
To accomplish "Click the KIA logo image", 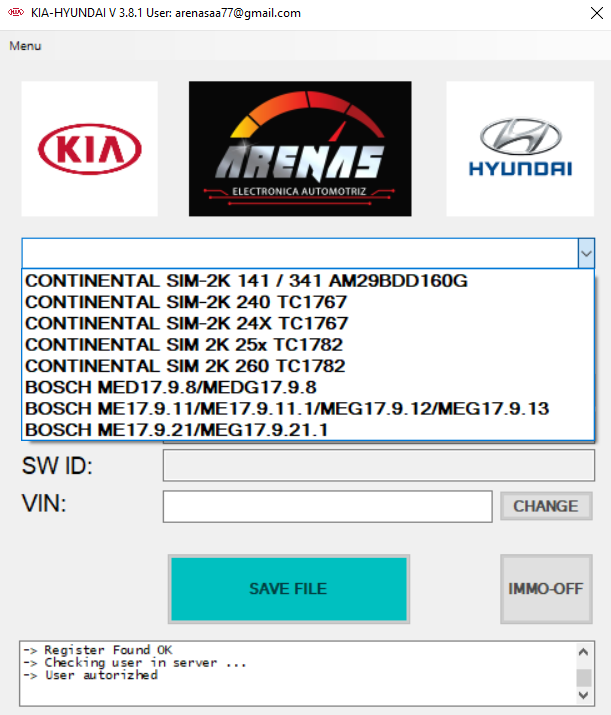I will tap(89, 149).
